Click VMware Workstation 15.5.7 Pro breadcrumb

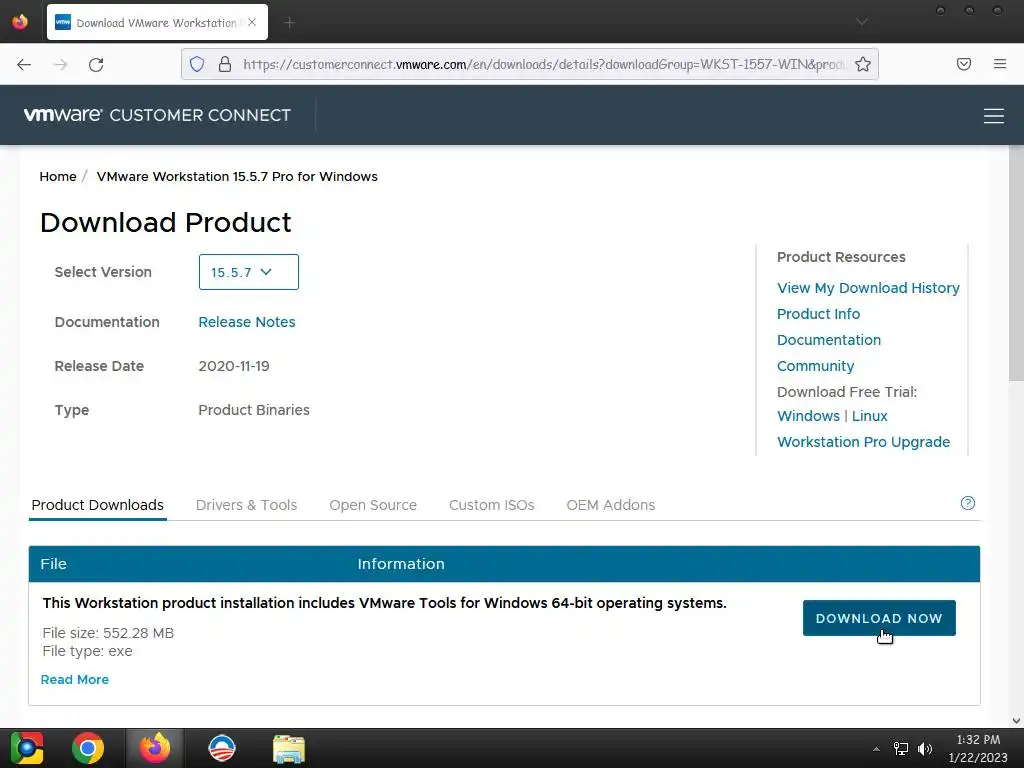tap(237, 176)
